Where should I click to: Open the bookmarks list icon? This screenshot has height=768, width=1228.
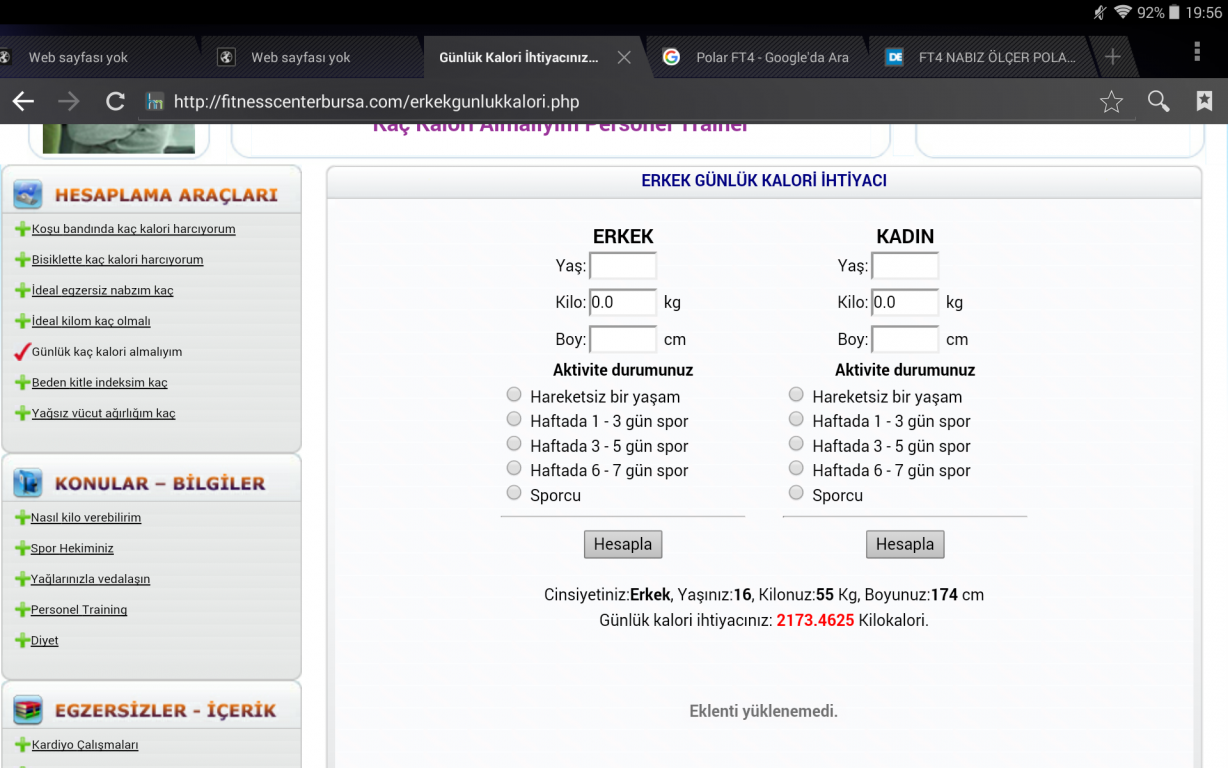pos(1205,101)
